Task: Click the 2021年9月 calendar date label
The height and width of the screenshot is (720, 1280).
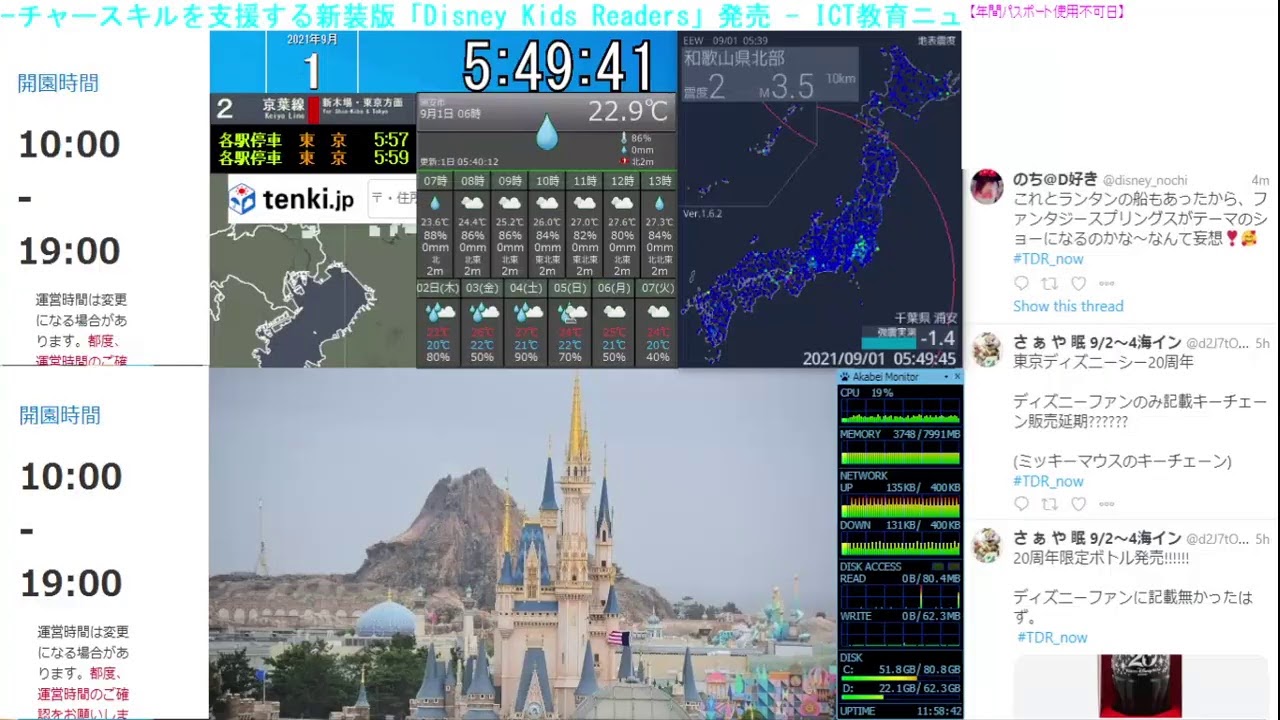Action: coord(312,39)
